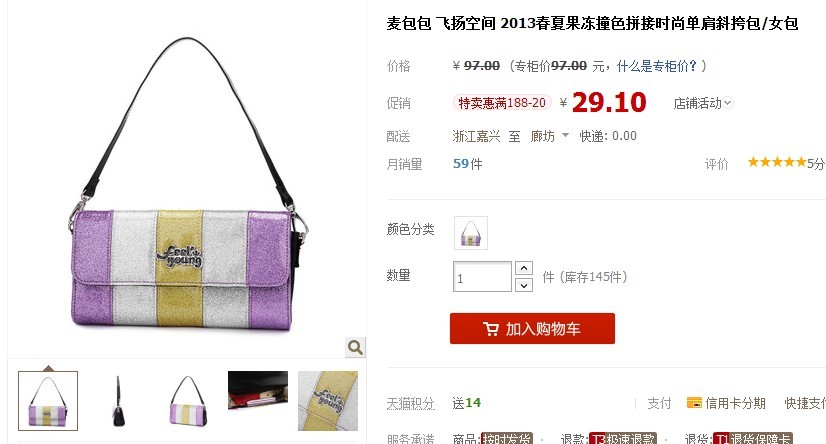Select the logo close-up thumbnail

click(x=328, y=401)
